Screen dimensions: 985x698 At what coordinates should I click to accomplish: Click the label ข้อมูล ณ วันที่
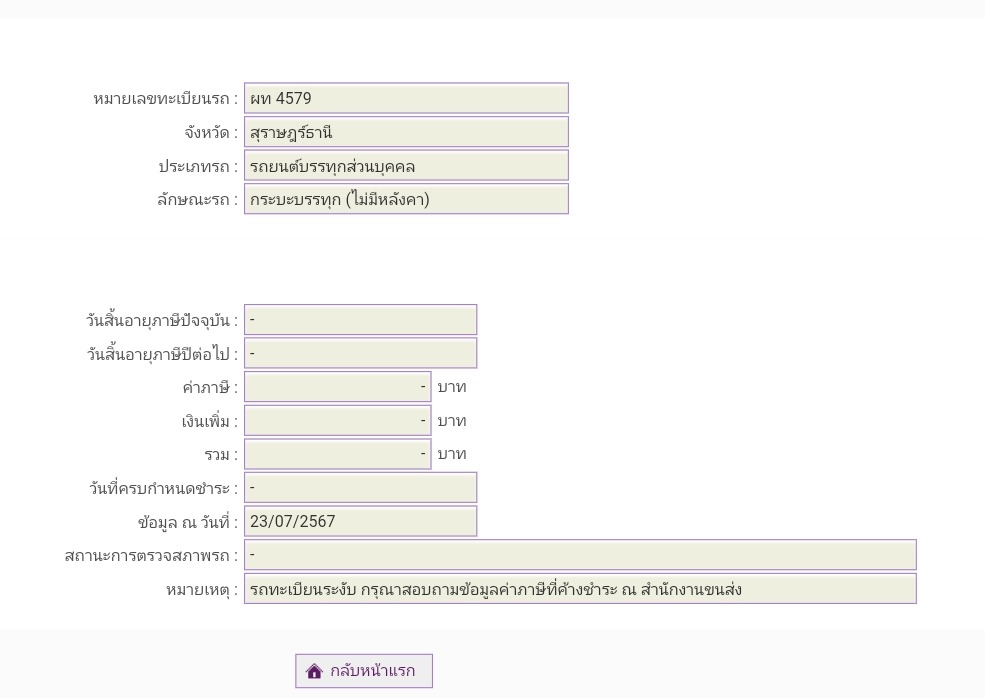[188, 522]
